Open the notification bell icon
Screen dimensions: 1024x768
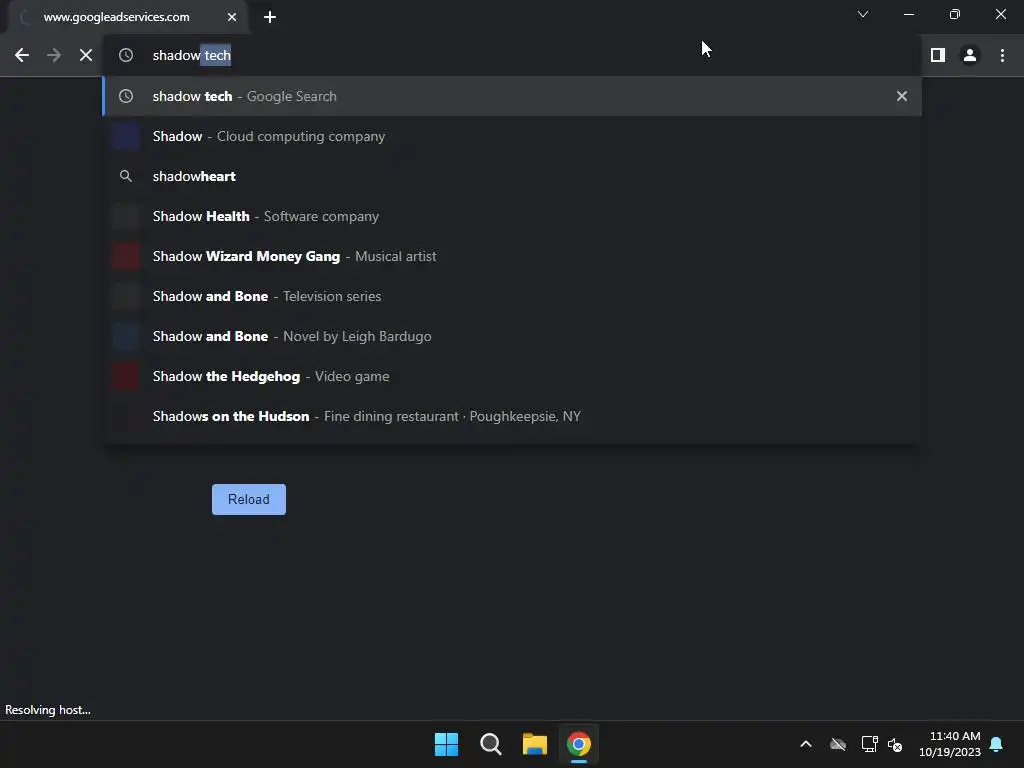point(997,744)
